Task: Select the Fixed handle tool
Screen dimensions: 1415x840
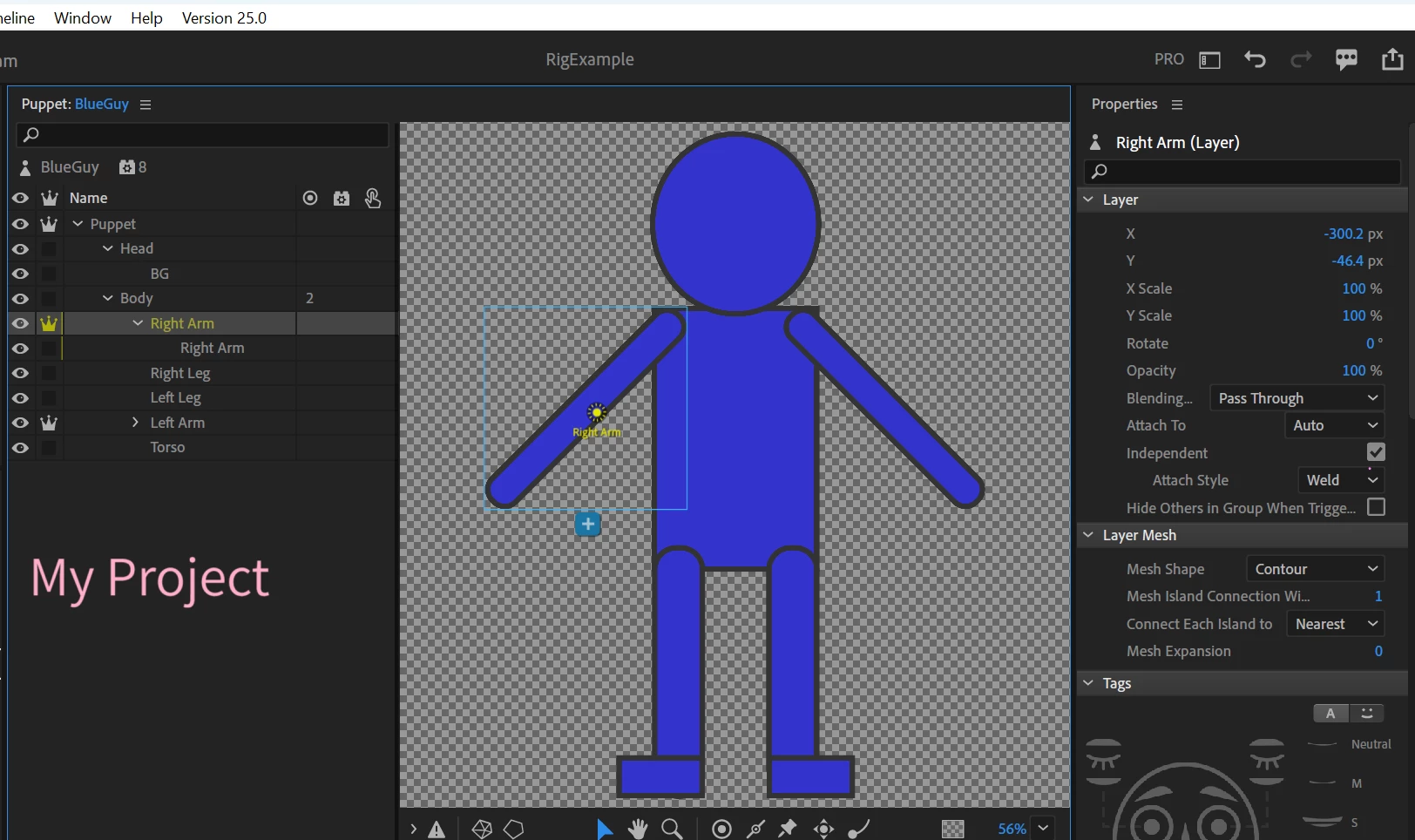Action: [x=721, y=829]
